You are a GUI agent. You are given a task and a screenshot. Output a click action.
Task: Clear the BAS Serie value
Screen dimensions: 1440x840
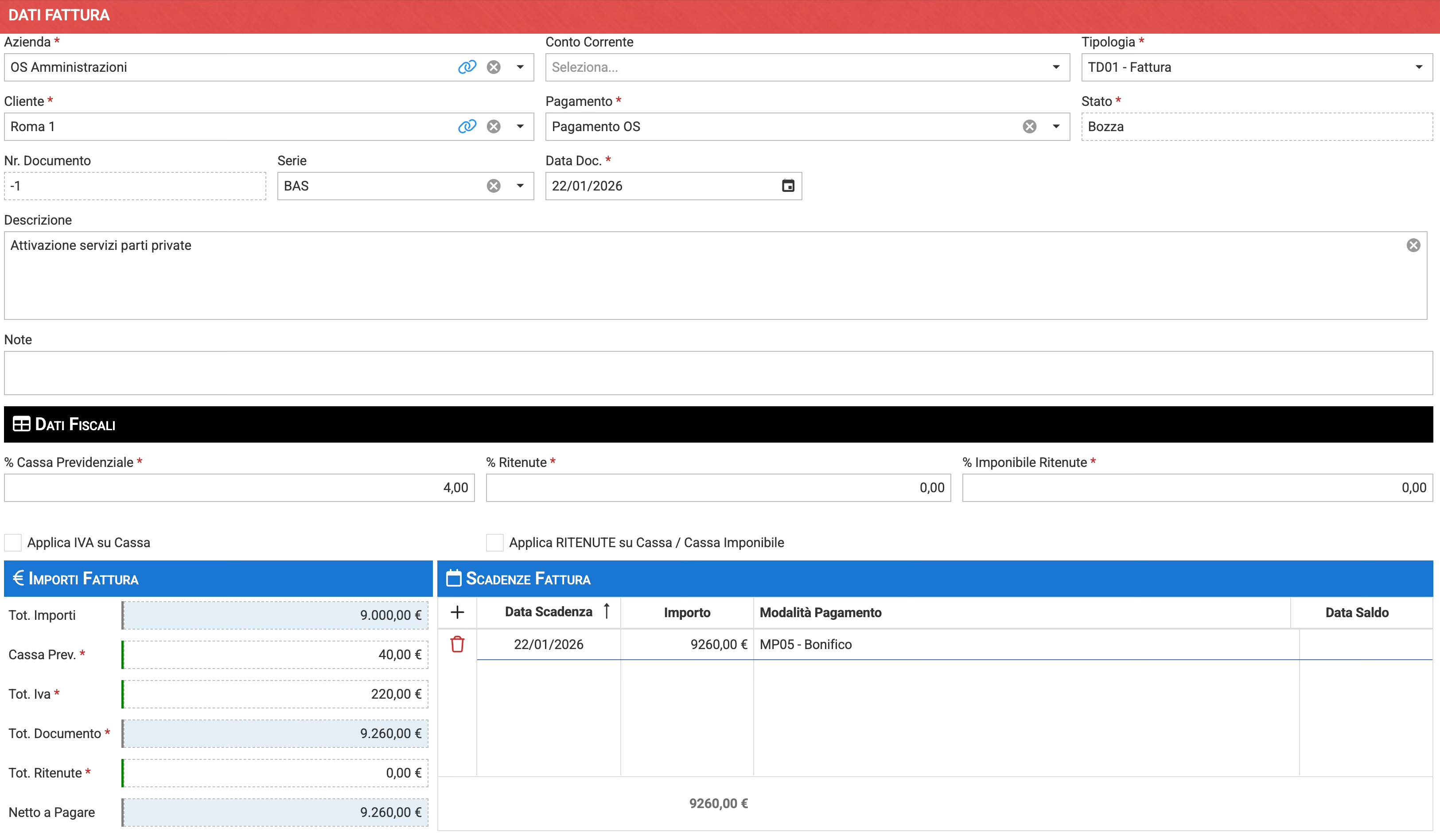click(494, 186)
